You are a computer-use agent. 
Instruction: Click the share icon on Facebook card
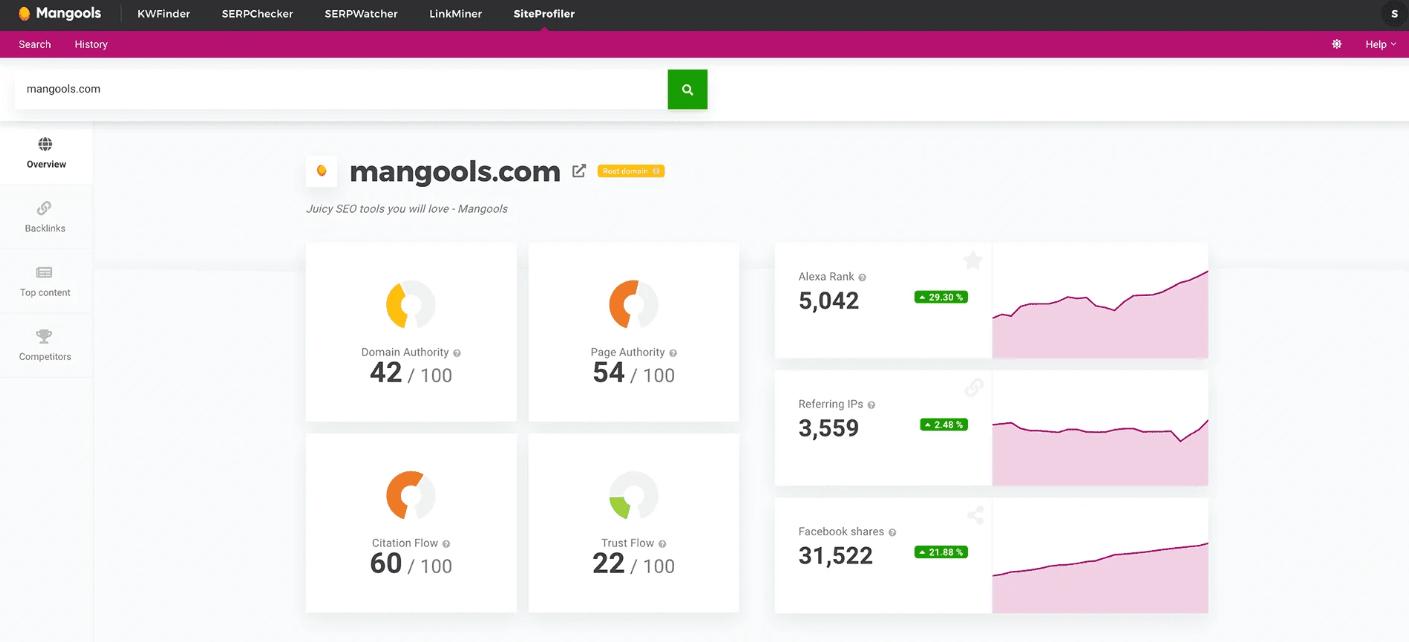pyautogui.click(x=975, y=515)
